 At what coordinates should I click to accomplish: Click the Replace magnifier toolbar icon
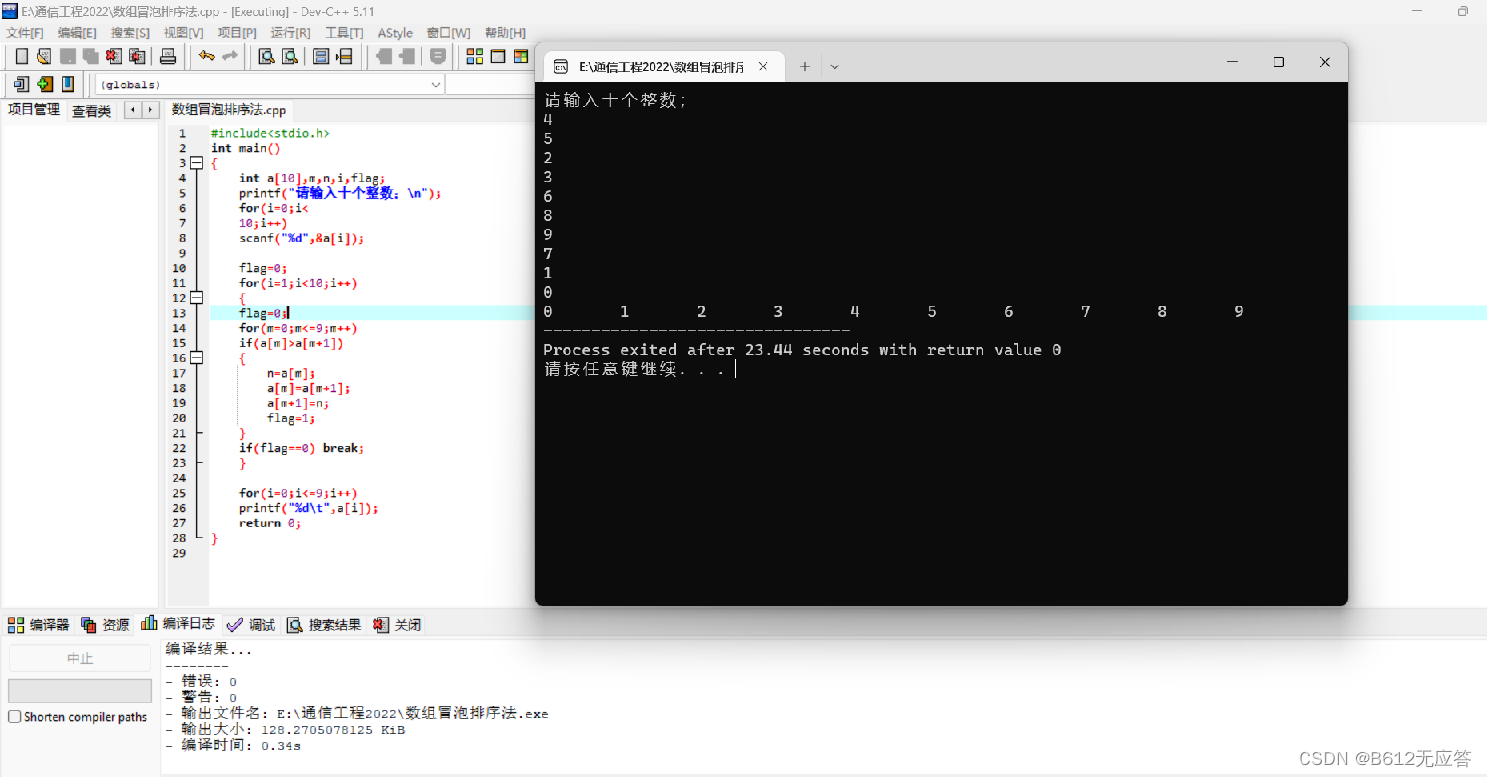(290, 56)
